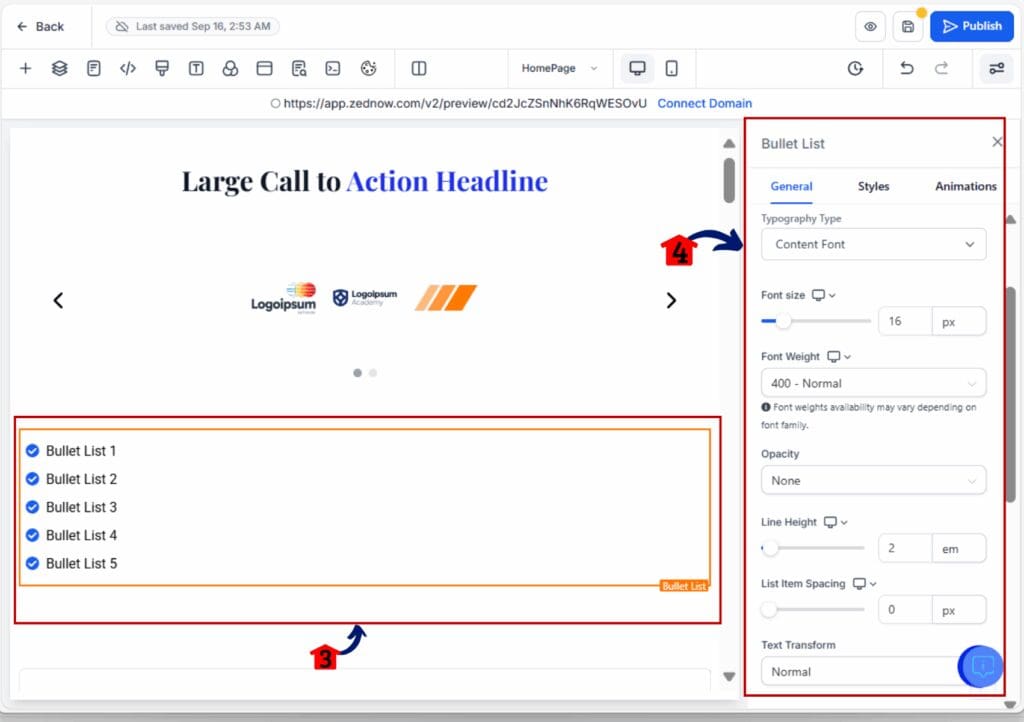Click the add element plus icon

(26, 69)
